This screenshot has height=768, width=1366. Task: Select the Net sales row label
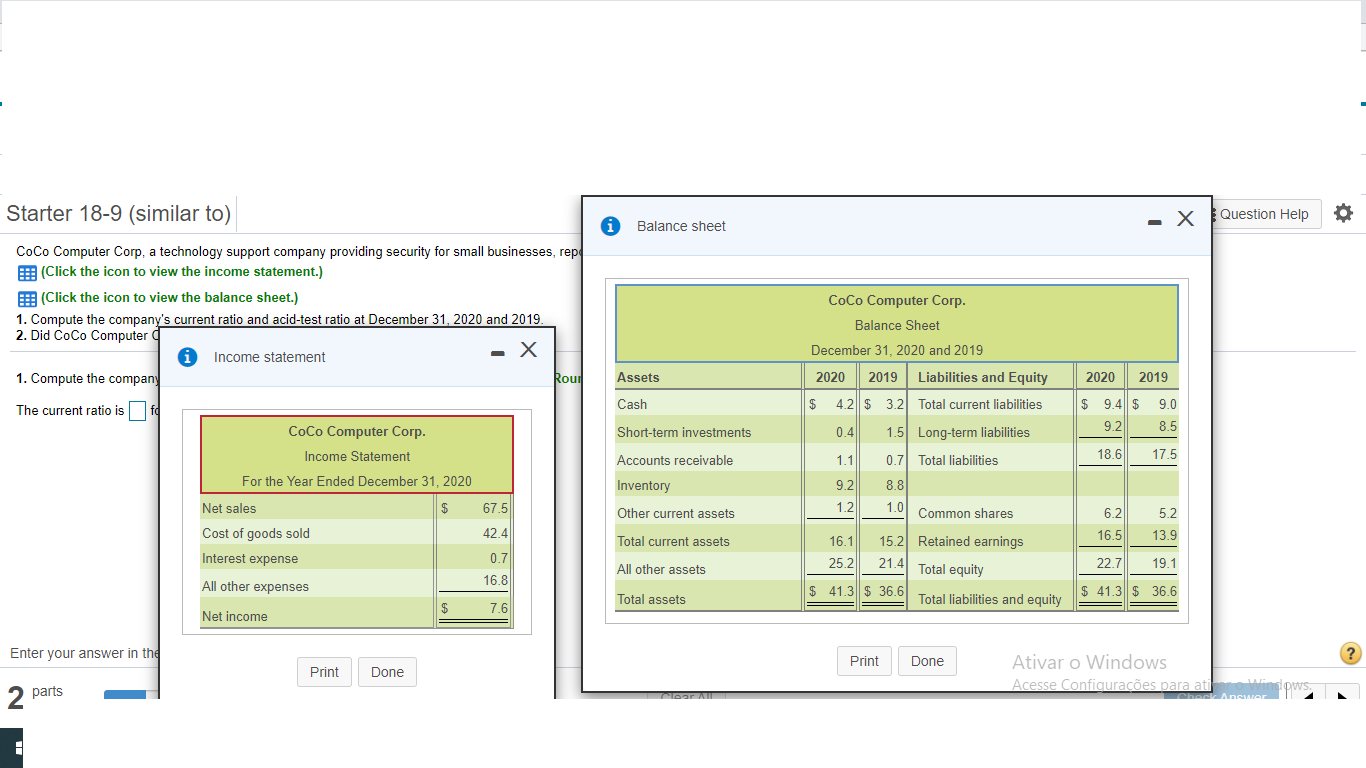pos(229,508)
